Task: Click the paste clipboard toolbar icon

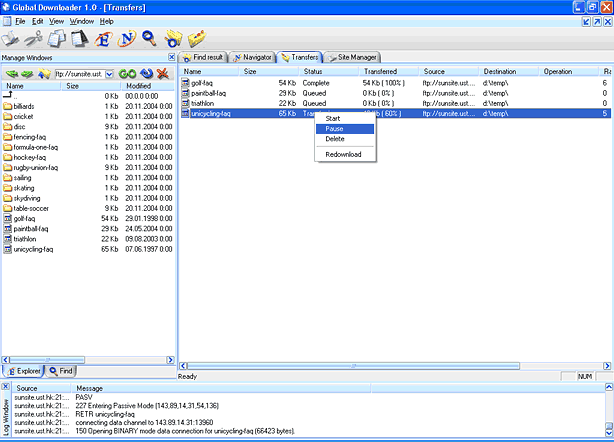Action: (x=80, y=39)
